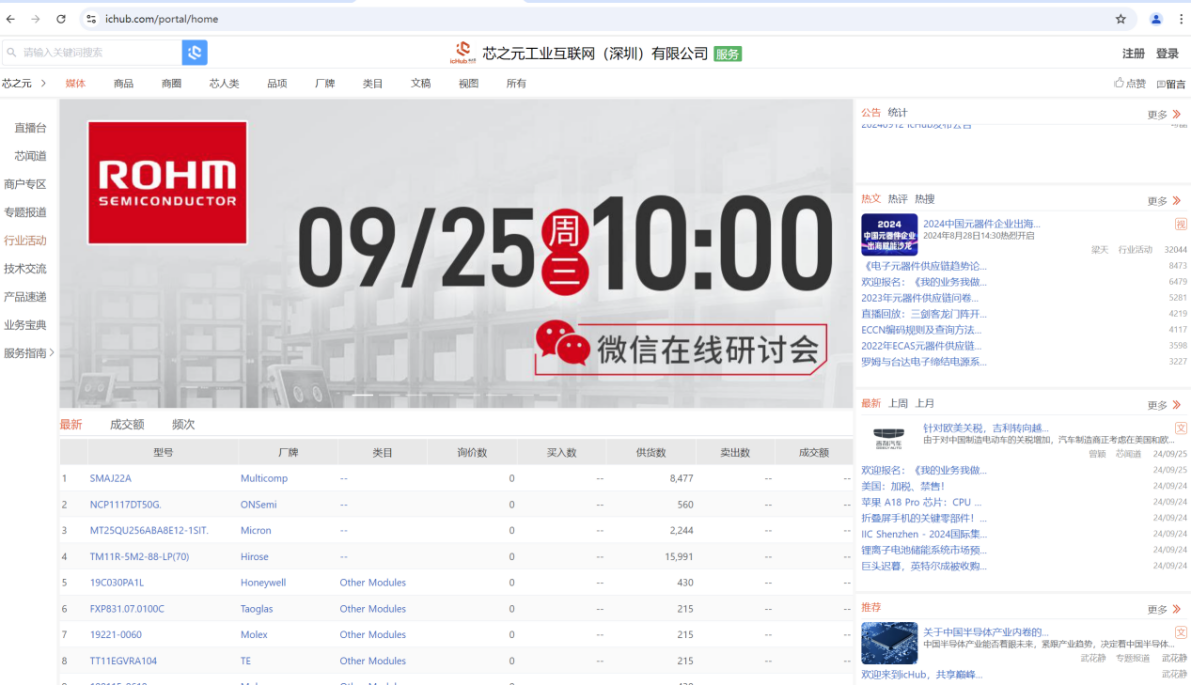Switch to the 热搜 tab
Viewport: 1191px width, 685px height.
click(924, 199)
